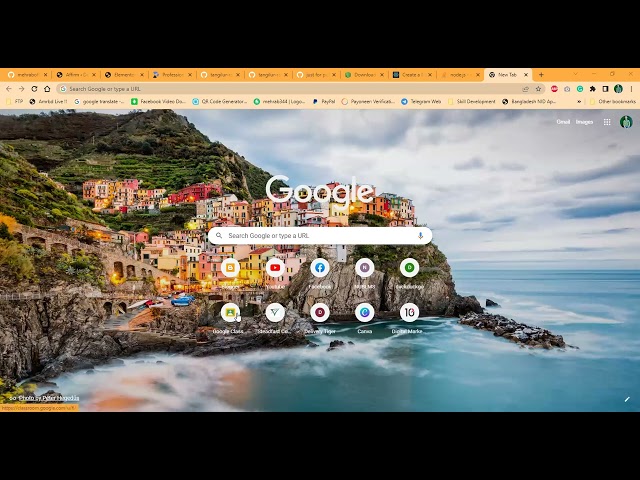Open the Telegram Web bookmark
Viewport: 640px width, 480px height.
point(421,102)
